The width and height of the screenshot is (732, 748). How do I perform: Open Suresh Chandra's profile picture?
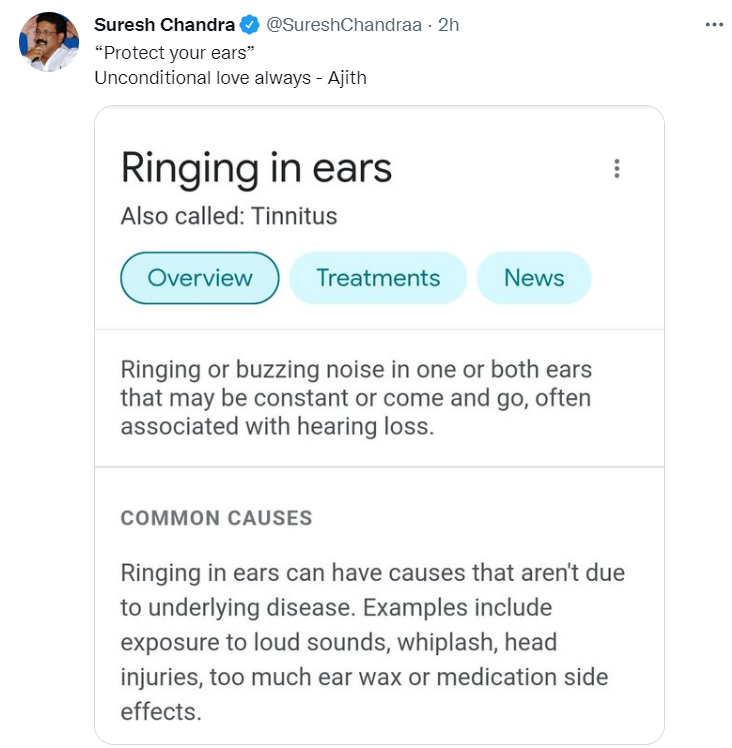click(x=49, y=42)
